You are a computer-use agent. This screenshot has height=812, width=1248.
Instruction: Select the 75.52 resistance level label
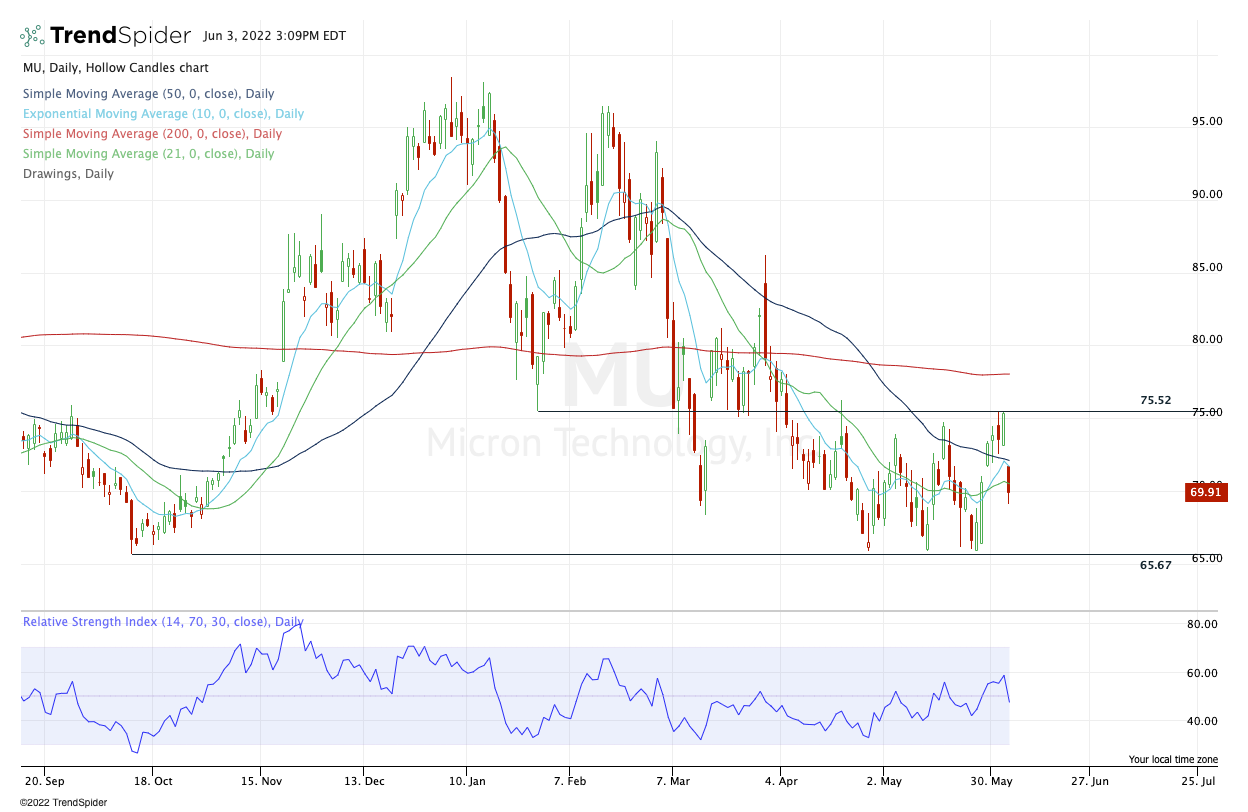1155,400
